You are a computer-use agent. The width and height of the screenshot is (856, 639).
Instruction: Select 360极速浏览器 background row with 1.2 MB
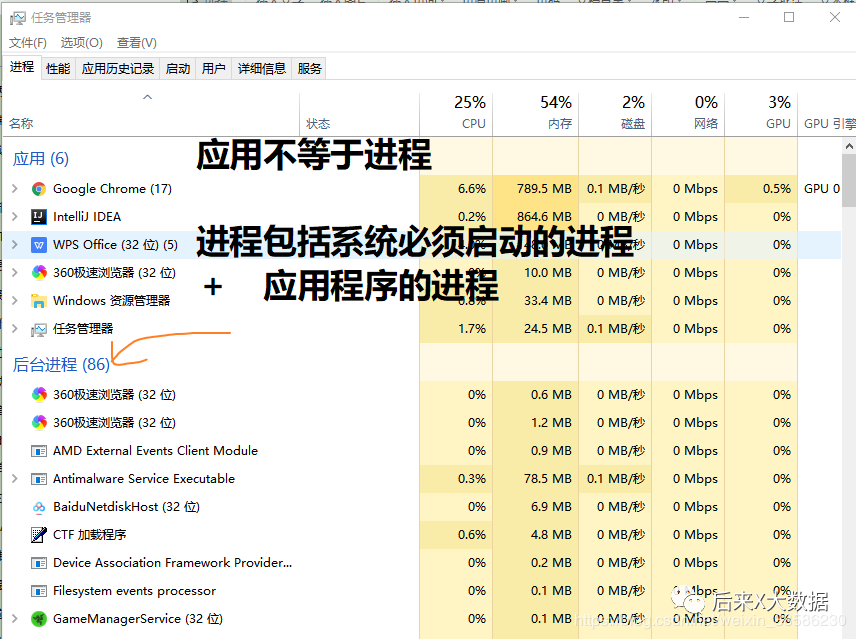click(421, 422)
